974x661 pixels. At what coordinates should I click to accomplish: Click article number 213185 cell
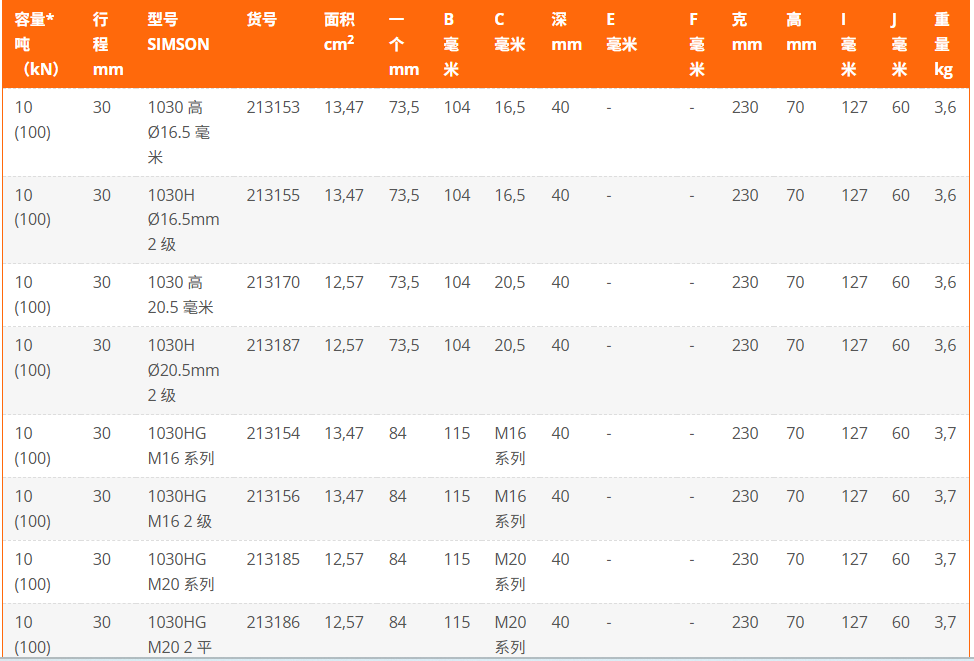click(273, 559)
